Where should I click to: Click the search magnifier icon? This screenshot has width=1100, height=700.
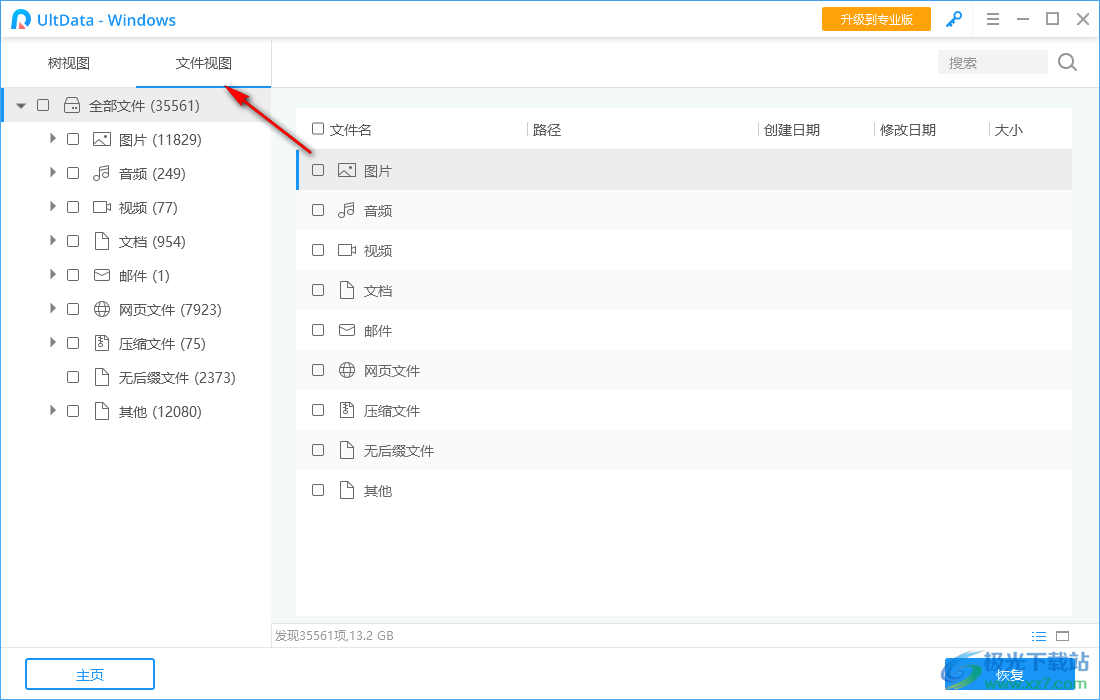click(x=1066, y=62)
